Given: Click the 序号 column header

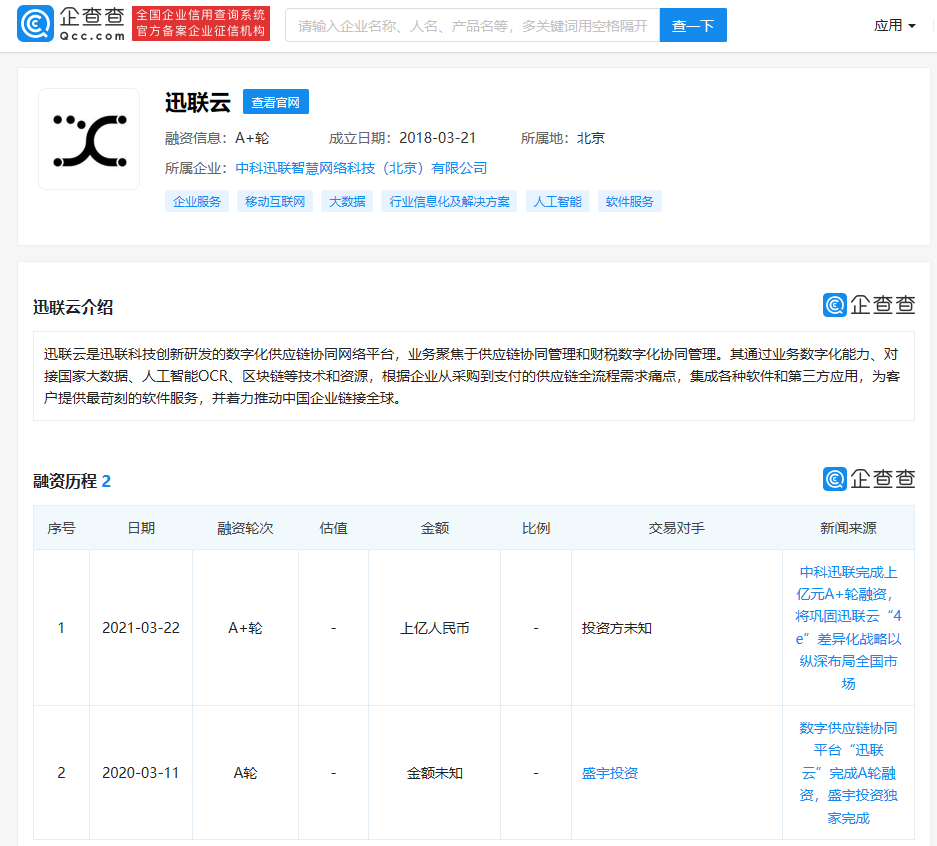Looking at the screenshot, I should click(62, 528).
